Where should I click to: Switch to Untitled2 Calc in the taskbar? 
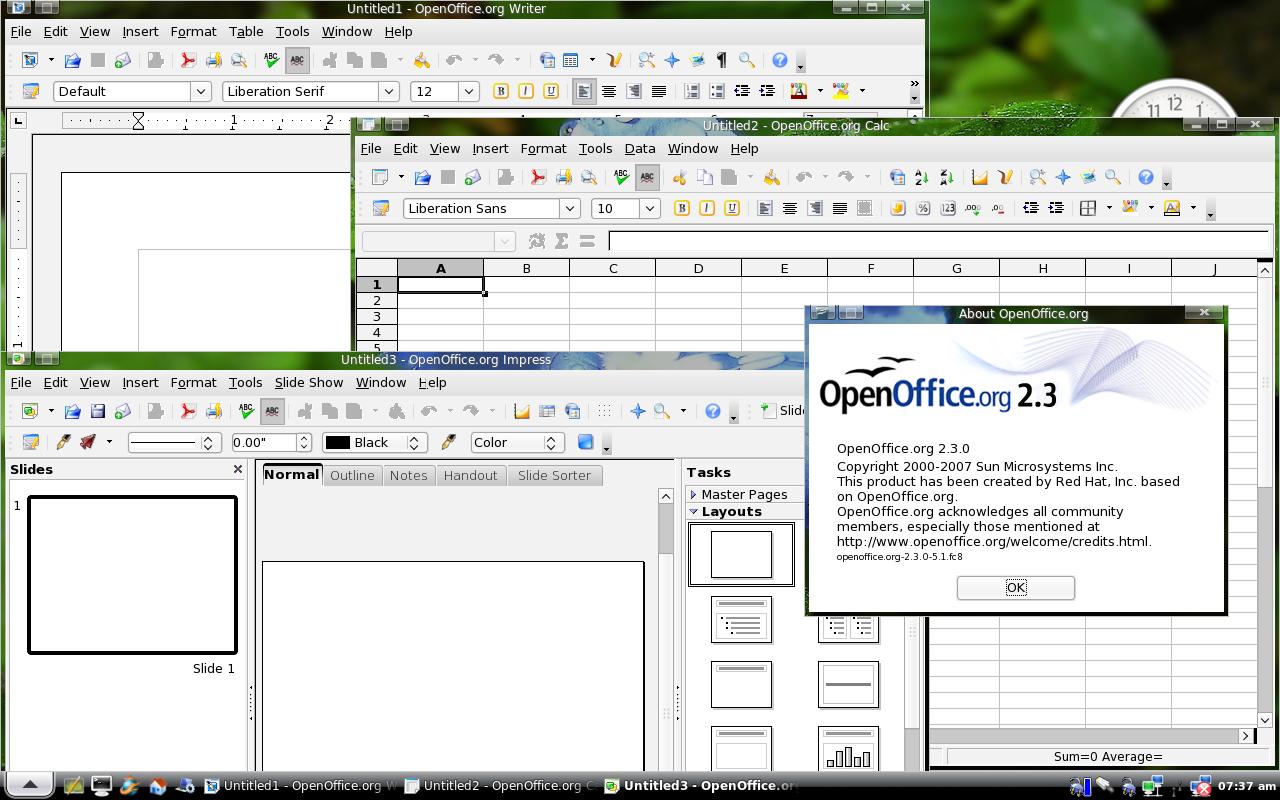click(502, 785)
